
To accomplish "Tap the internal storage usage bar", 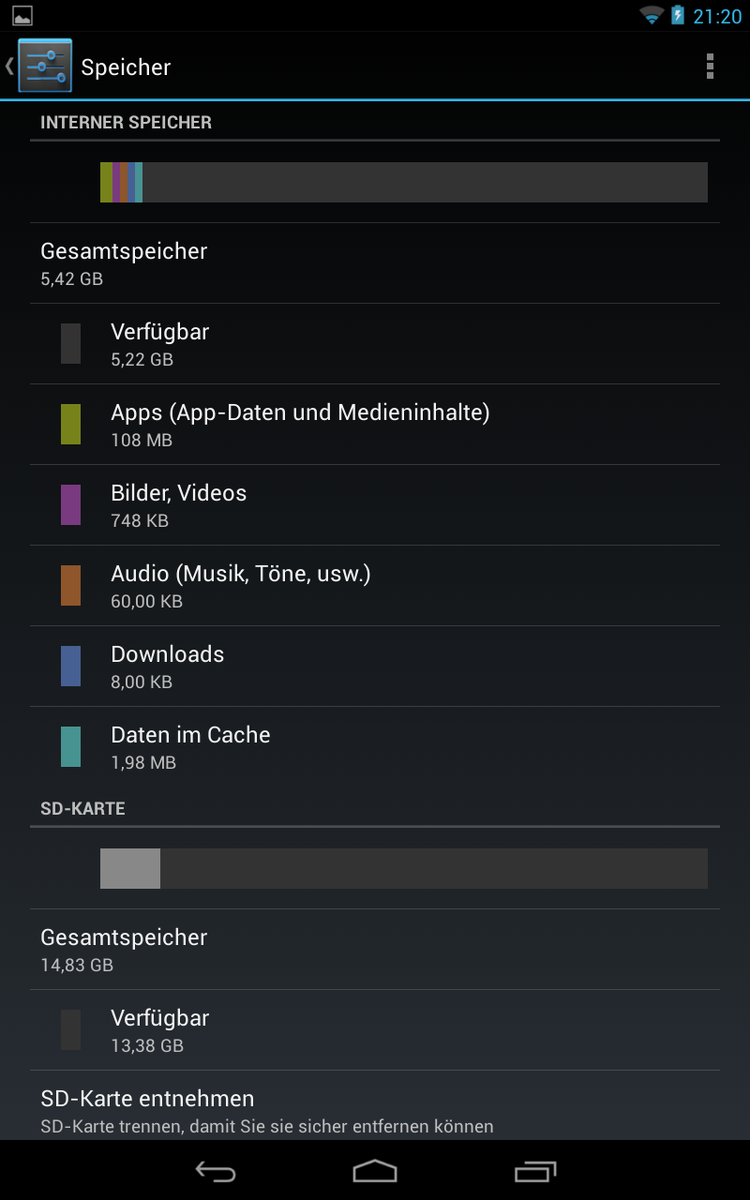I will point(404,182).
